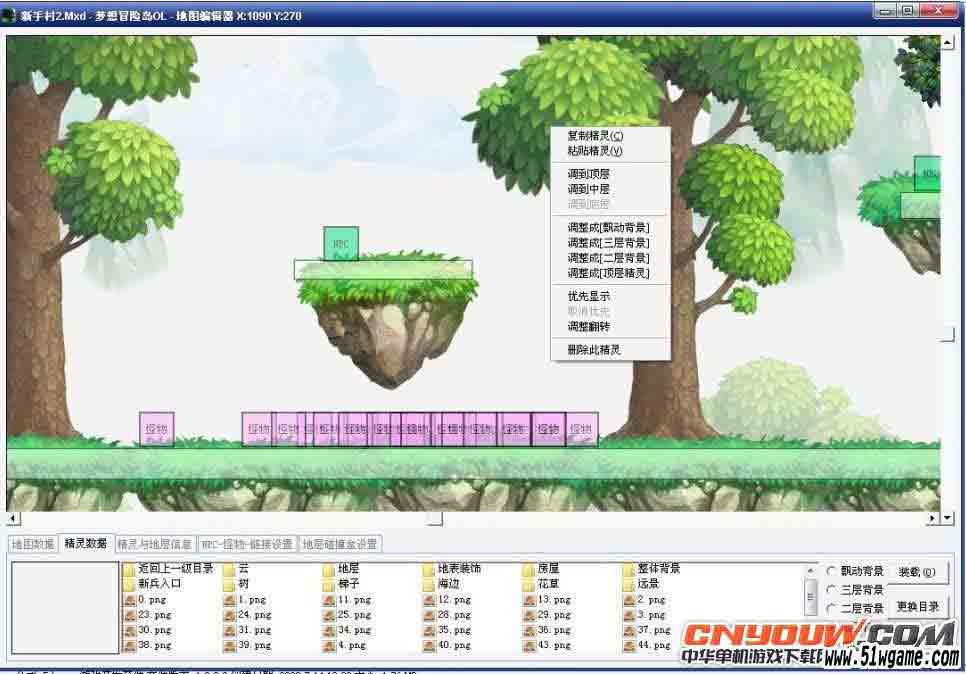This screenshot has width=966, height=674.
Task: Select the 31.png file
Action: 247,630
